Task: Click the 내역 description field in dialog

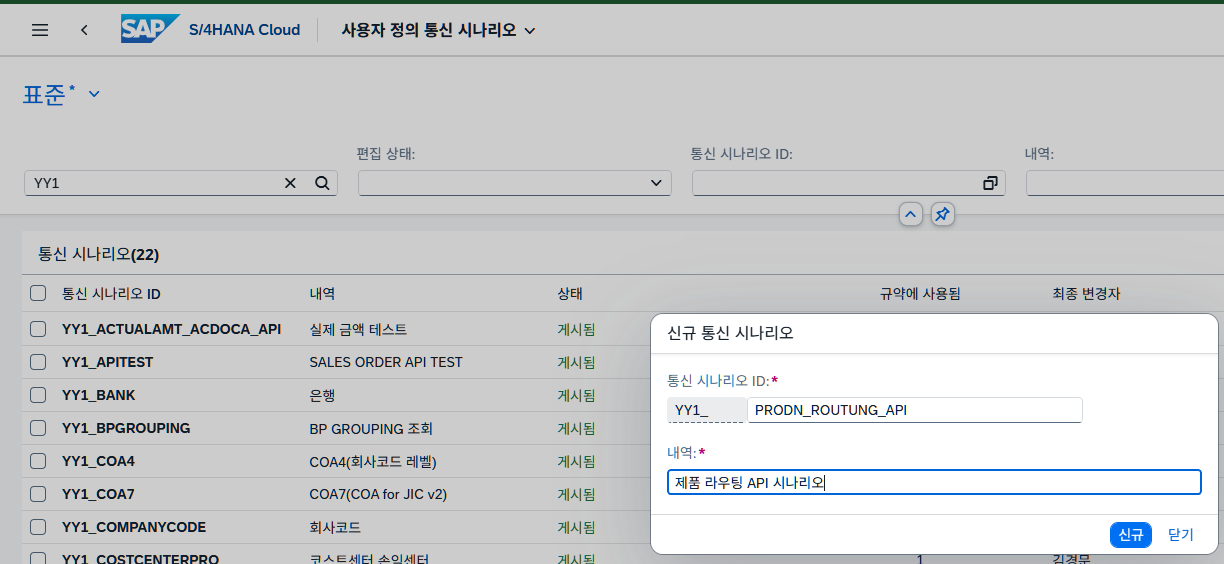Action: click(934, 482)
